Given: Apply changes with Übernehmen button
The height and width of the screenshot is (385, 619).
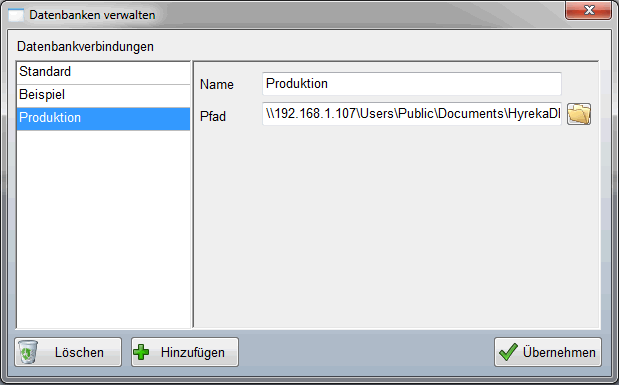Looking at the screenshot, I should click(548, 352).
